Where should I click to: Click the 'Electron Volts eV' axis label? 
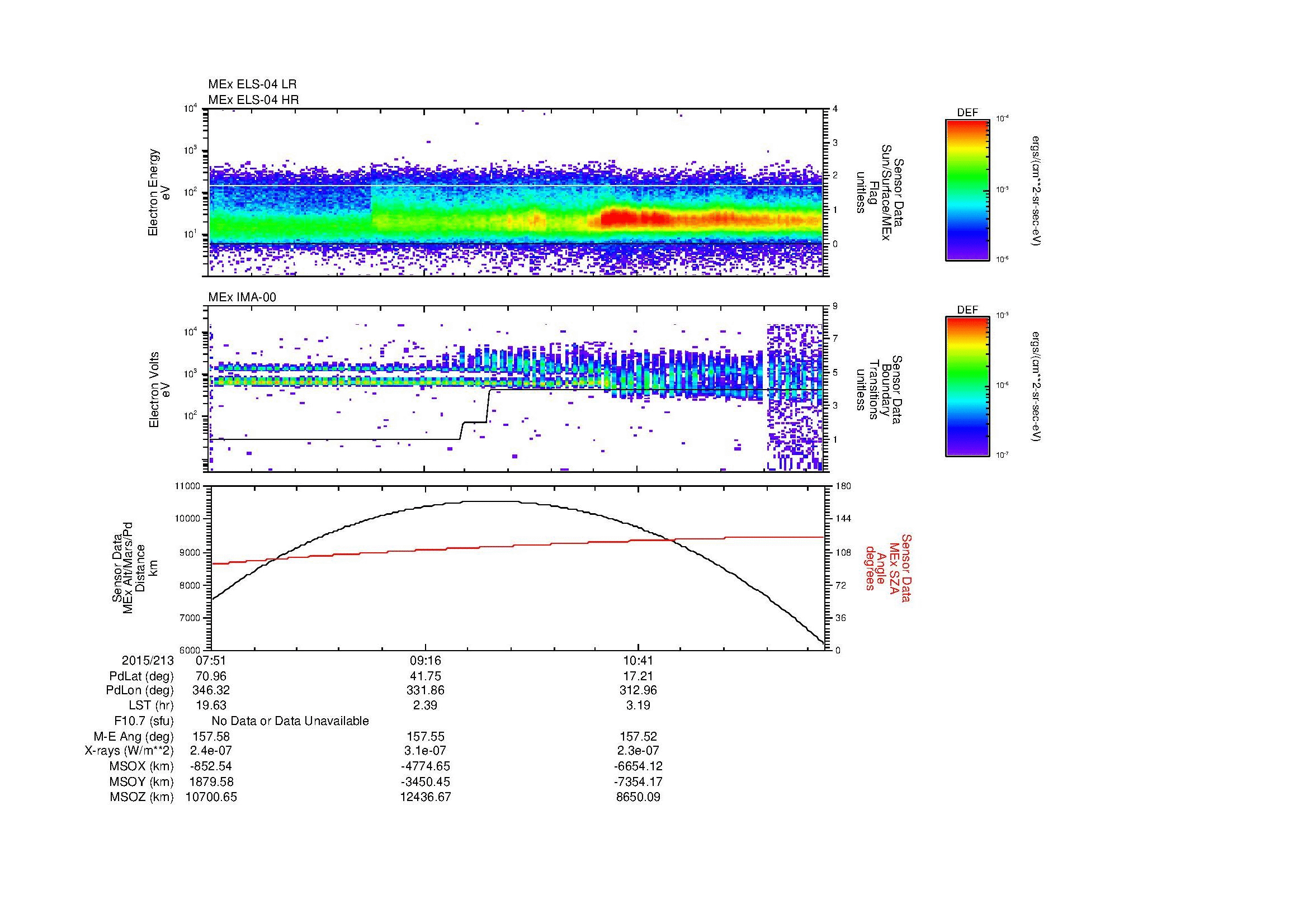tap(159, 390)
